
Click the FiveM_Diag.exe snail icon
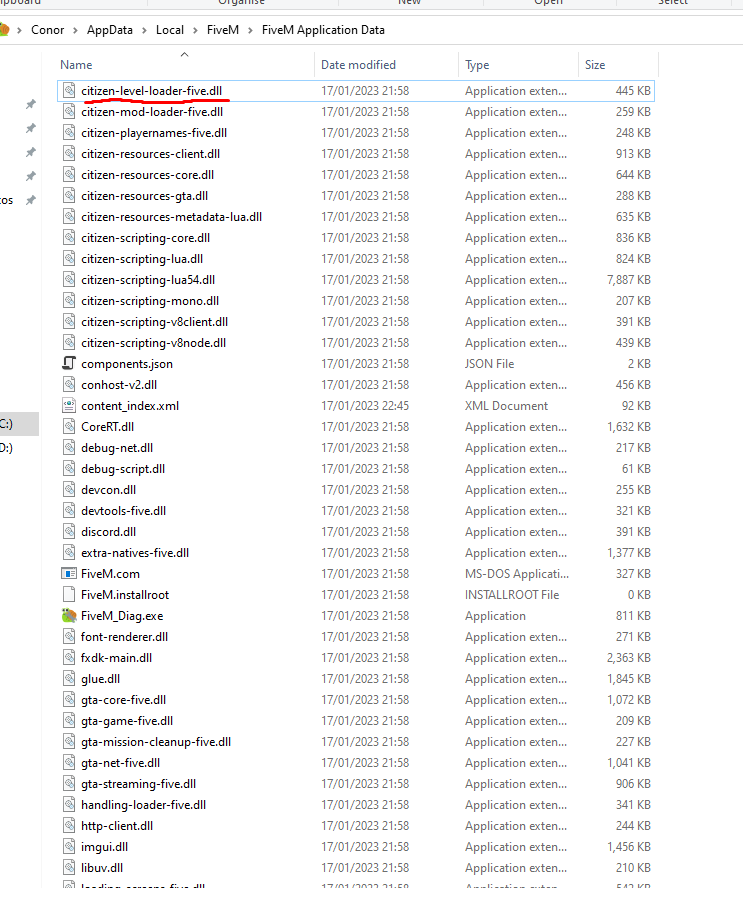pyautogui.click(x=69, y=616)
